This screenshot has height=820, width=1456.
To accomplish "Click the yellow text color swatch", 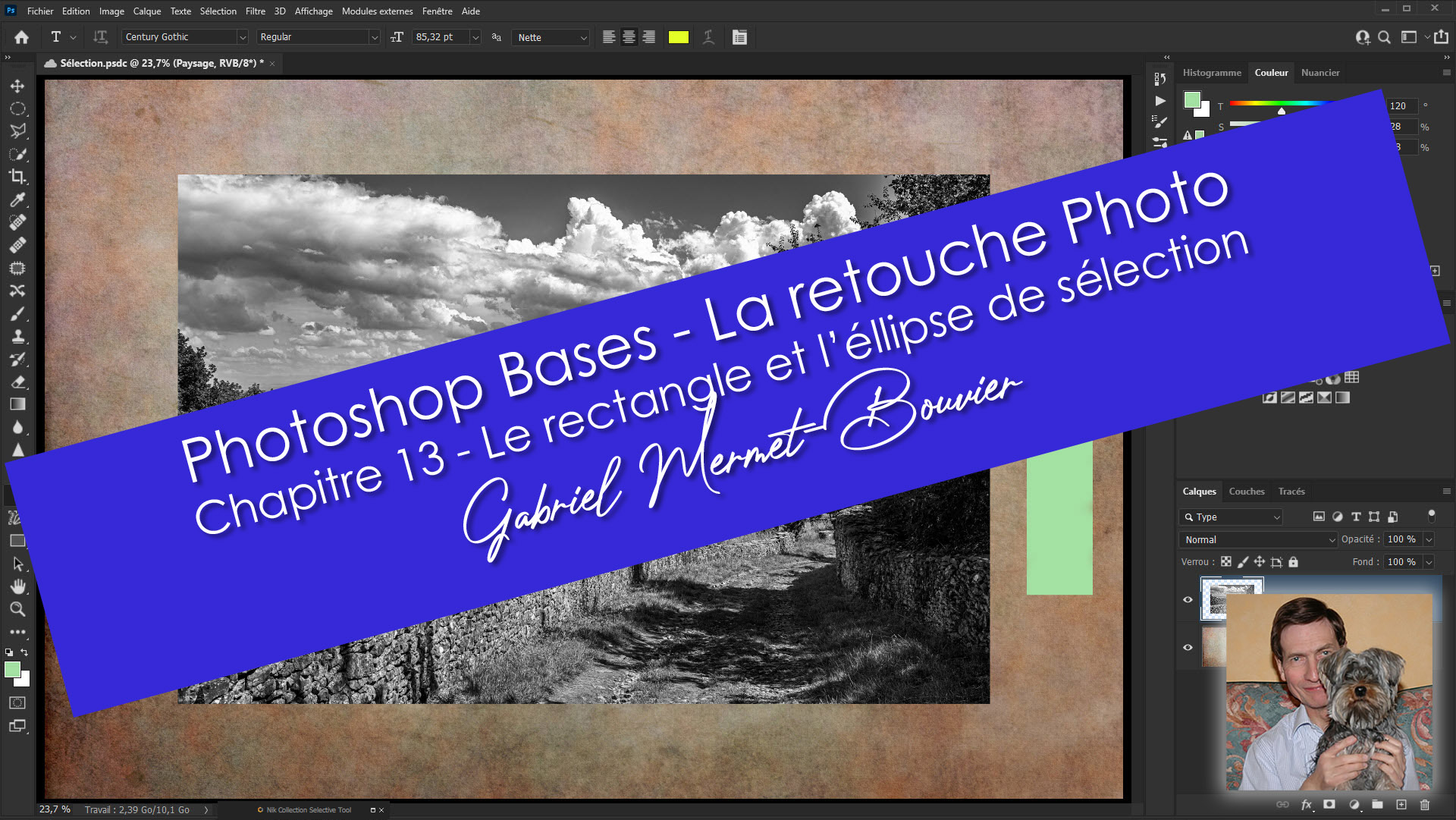I will [x=678, y=37].
